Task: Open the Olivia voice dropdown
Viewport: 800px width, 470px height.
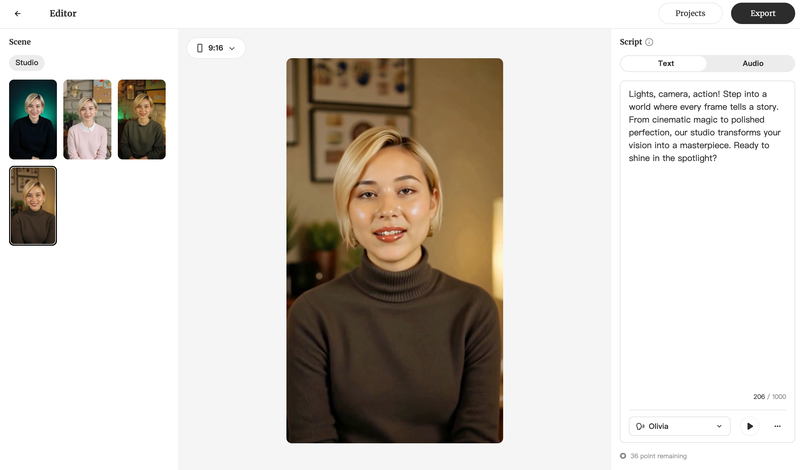Action: coord(680,426)
